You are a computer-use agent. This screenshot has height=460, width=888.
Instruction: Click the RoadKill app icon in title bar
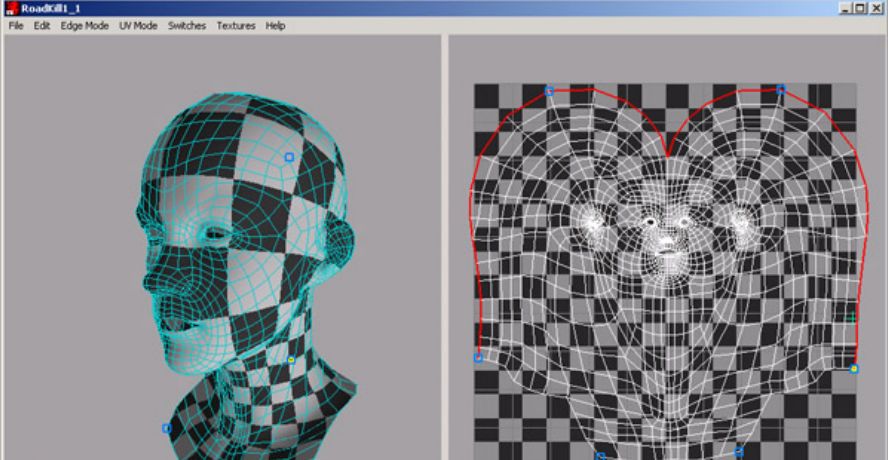(x=11, y=8)
